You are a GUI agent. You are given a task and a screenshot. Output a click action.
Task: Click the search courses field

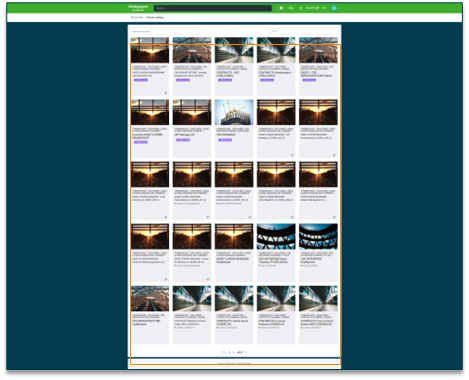coord(165,31)
